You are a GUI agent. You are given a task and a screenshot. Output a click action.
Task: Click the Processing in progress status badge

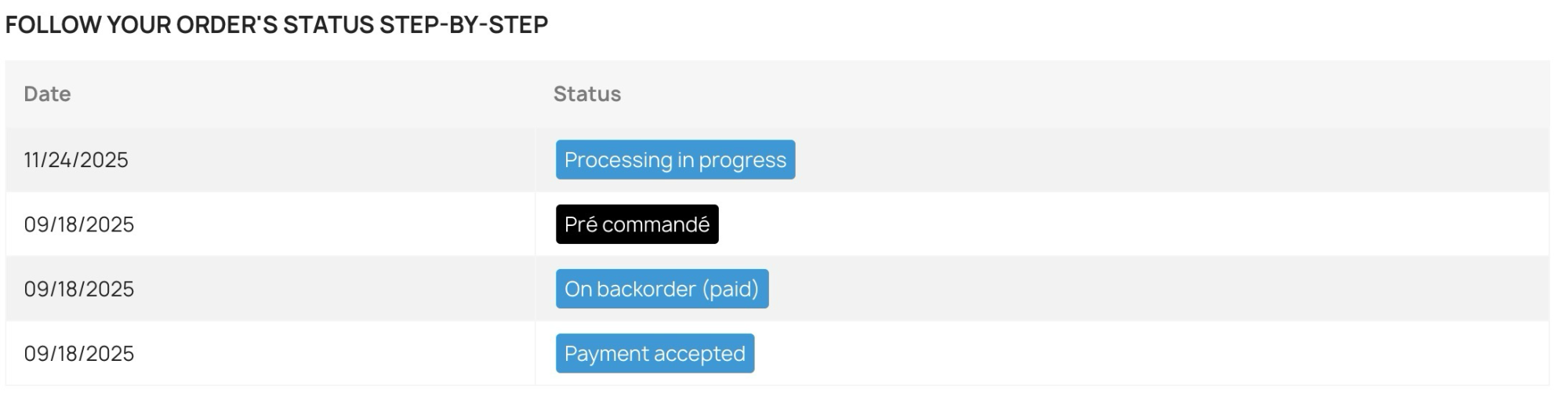(x=675, y=159)
